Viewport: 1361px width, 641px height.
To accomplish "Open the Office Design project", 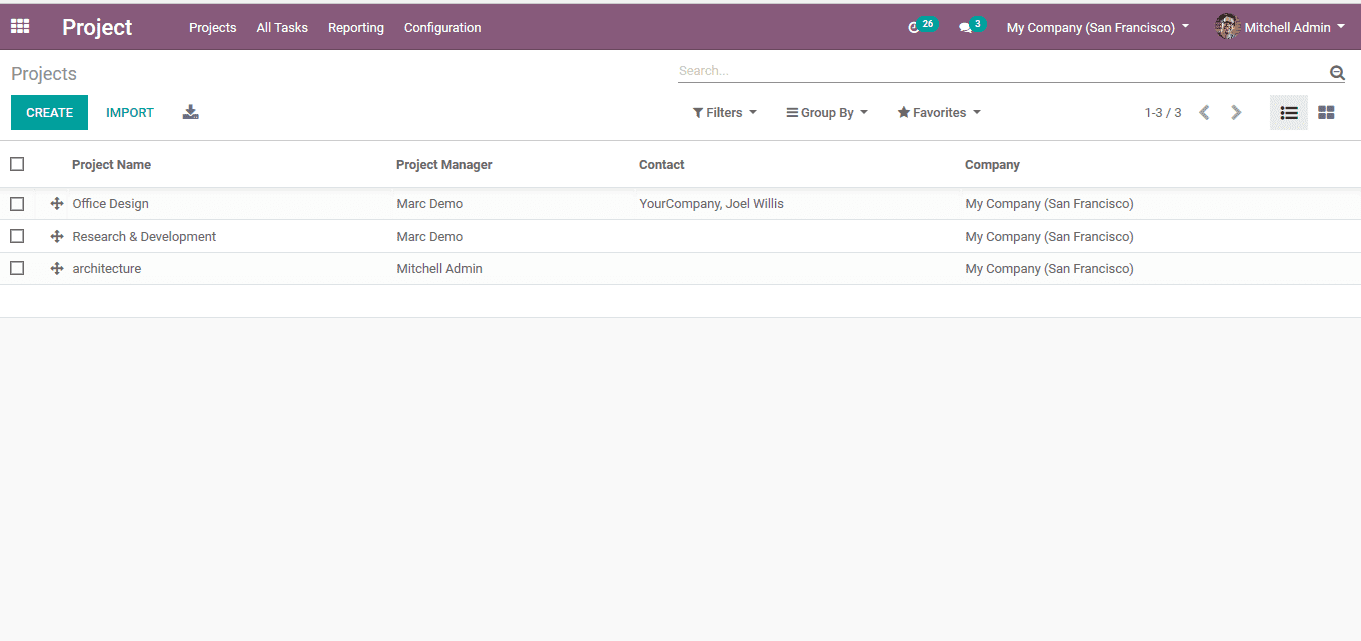I will [x=111, y=204].
